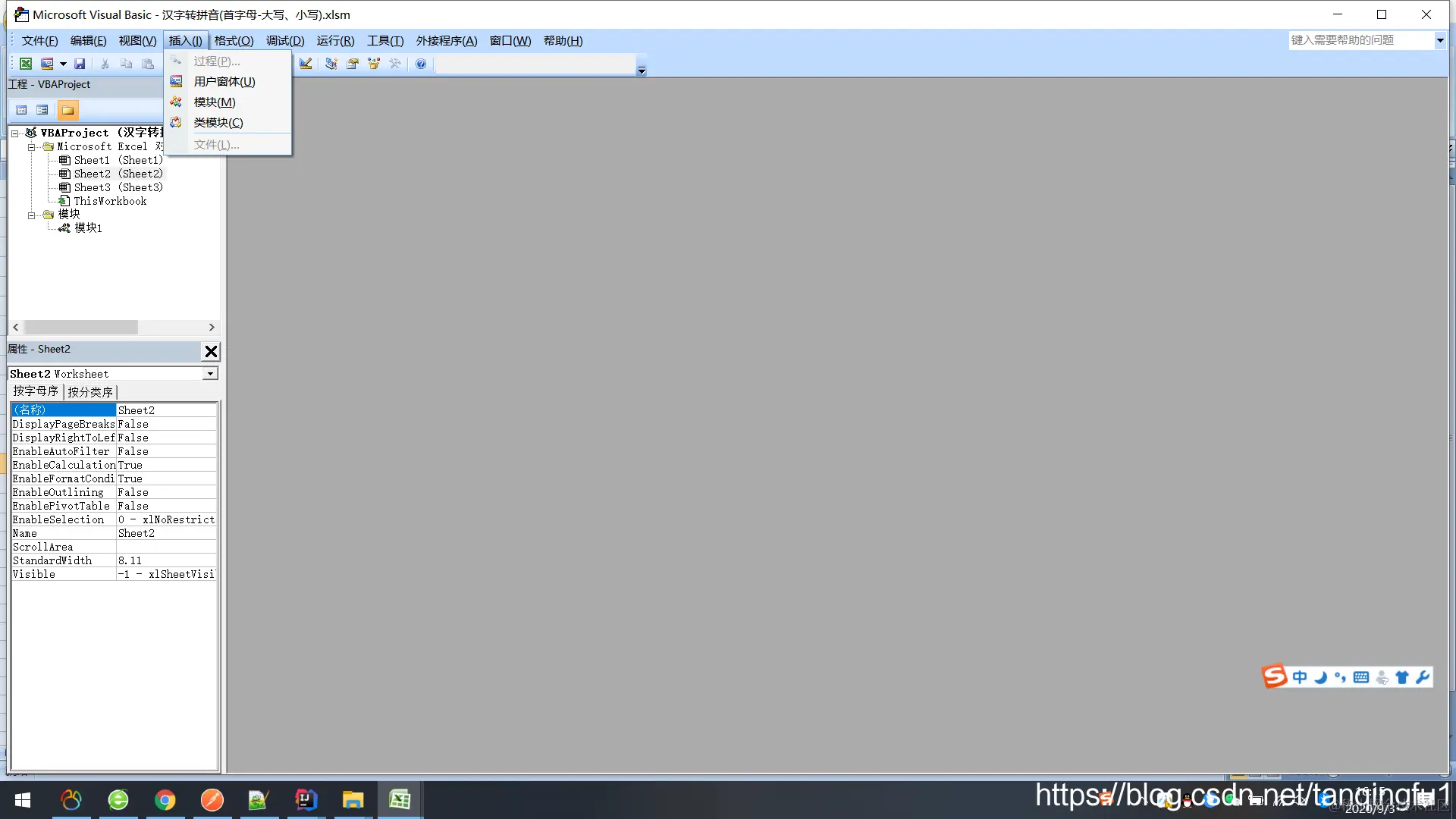Open the 格式(O) menu
The height and width of the screenshot is (819, 1456).
point(234,41)
